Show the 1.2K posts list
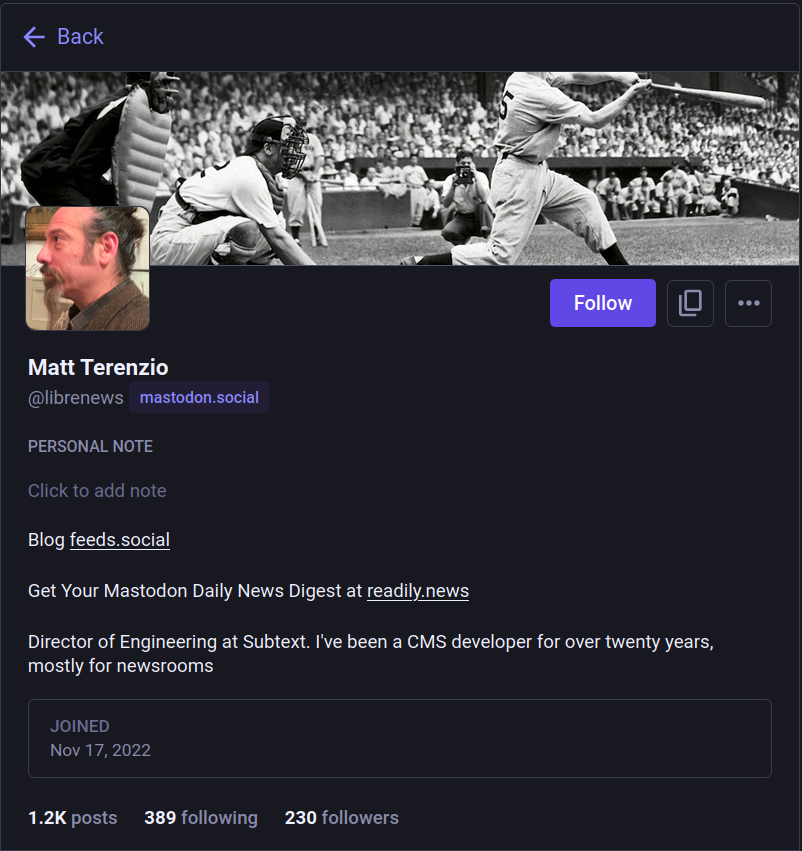This screenshot has width=802, height=851. click(72, 818)
